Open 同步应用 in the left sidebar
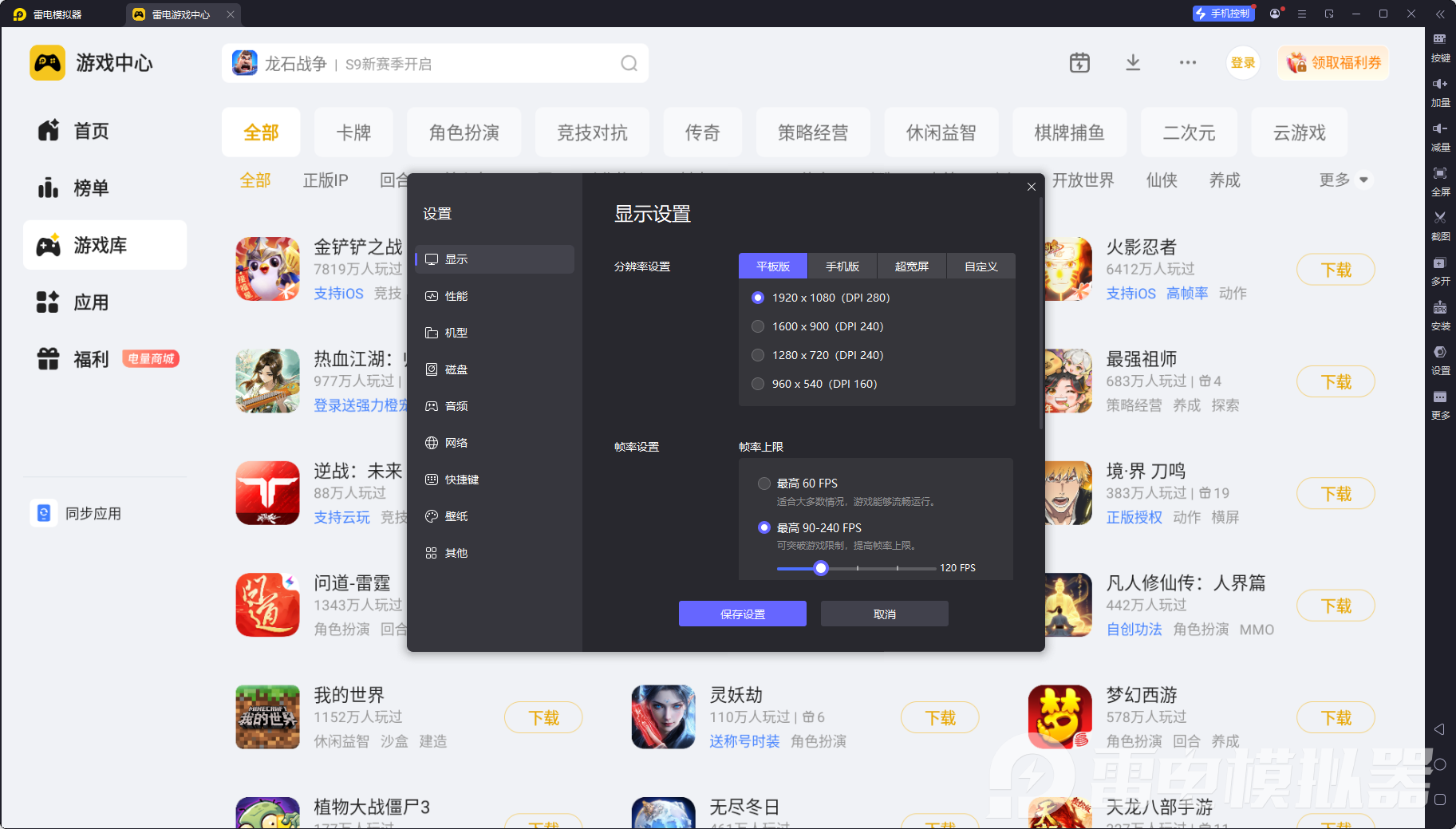 pyautogui.click(x=77, y=513)
